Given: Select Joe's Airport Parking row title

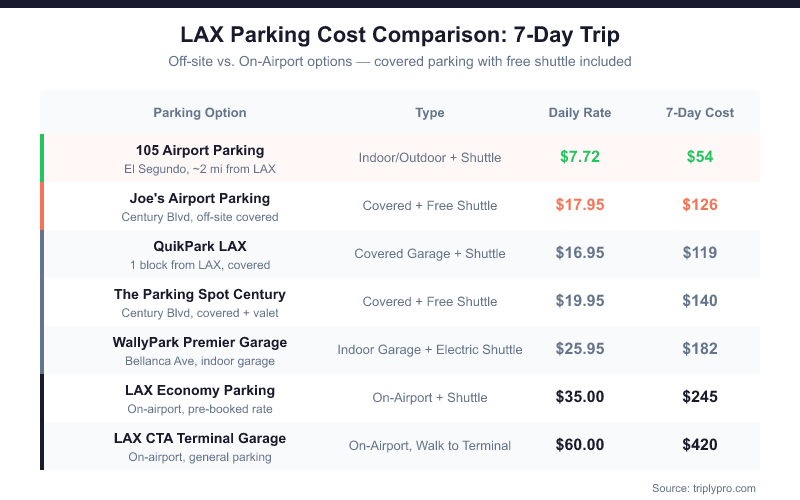Looking at the screenshot, I should (200, 198).
